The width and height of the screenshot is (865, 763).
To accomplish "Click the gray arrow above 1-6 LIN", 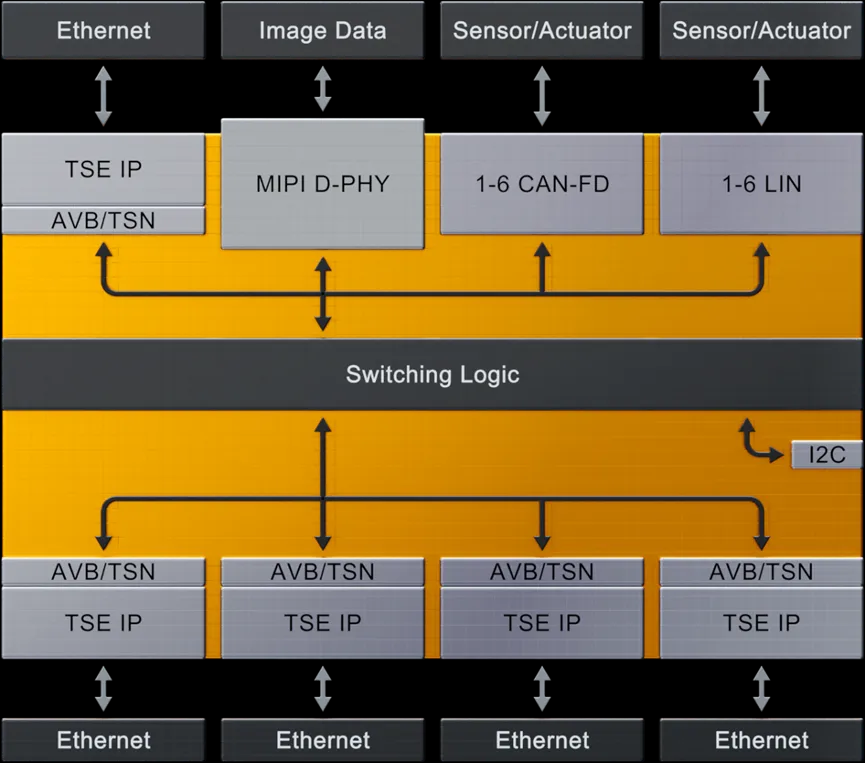I will click(761, 96).
